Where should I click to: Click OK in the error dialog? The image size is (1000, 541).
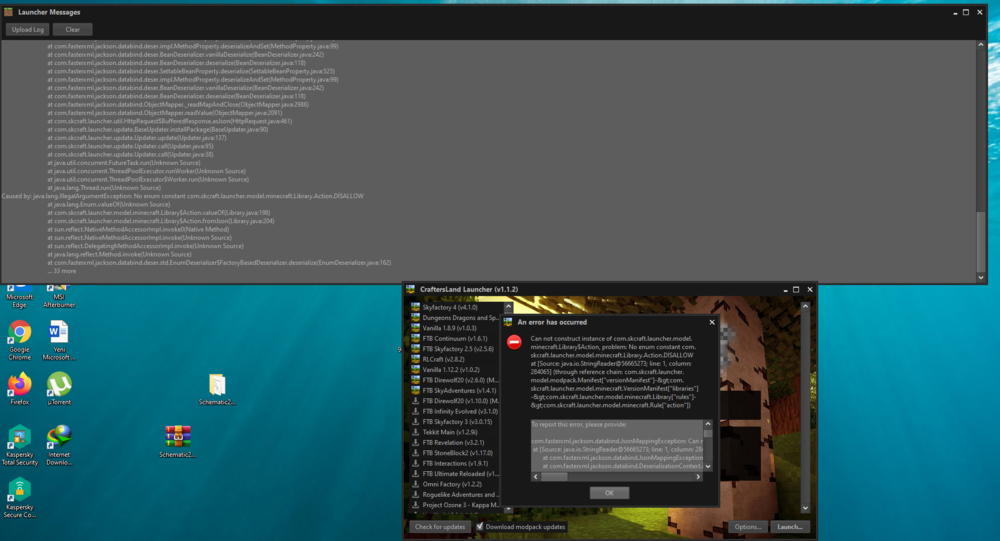(609, 493)
